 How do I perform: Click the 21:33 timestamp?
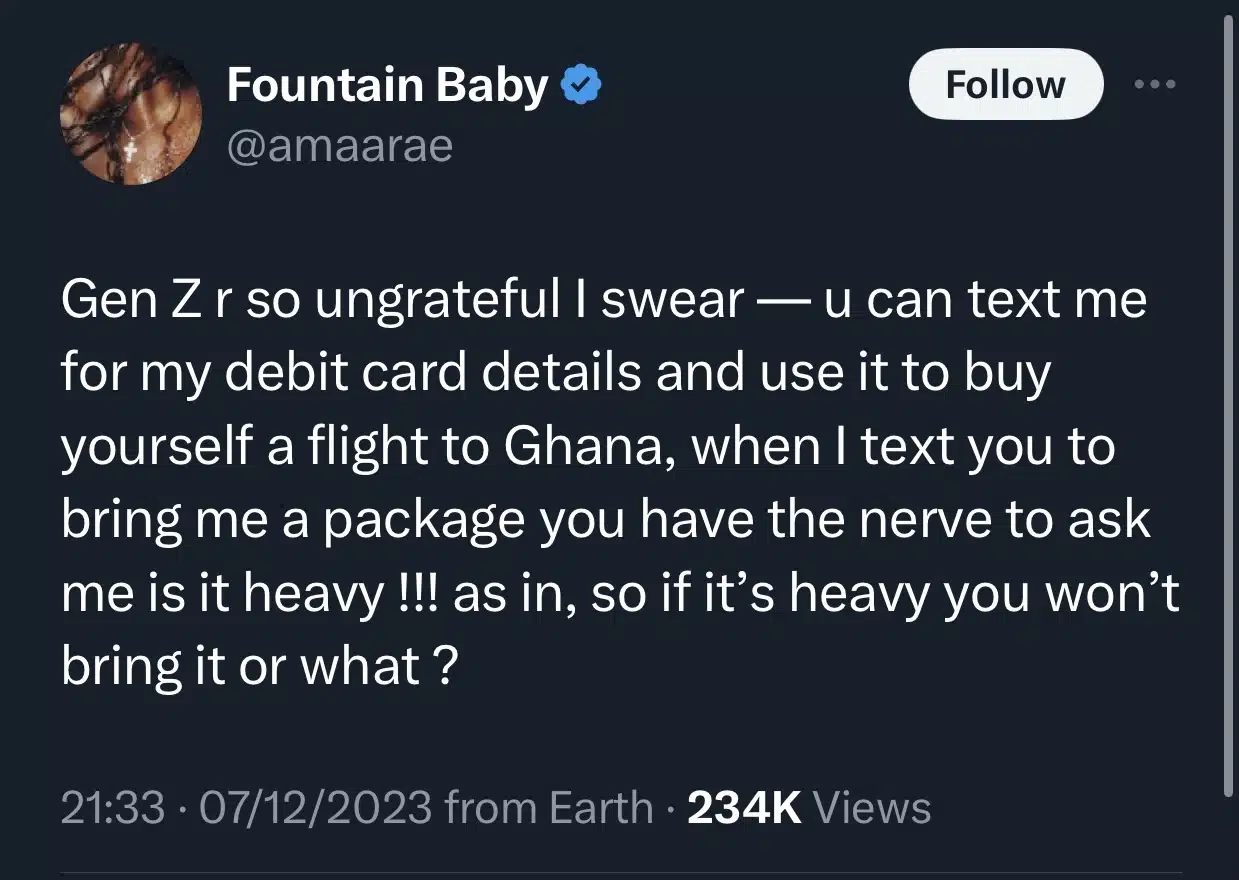click(113, 808)
